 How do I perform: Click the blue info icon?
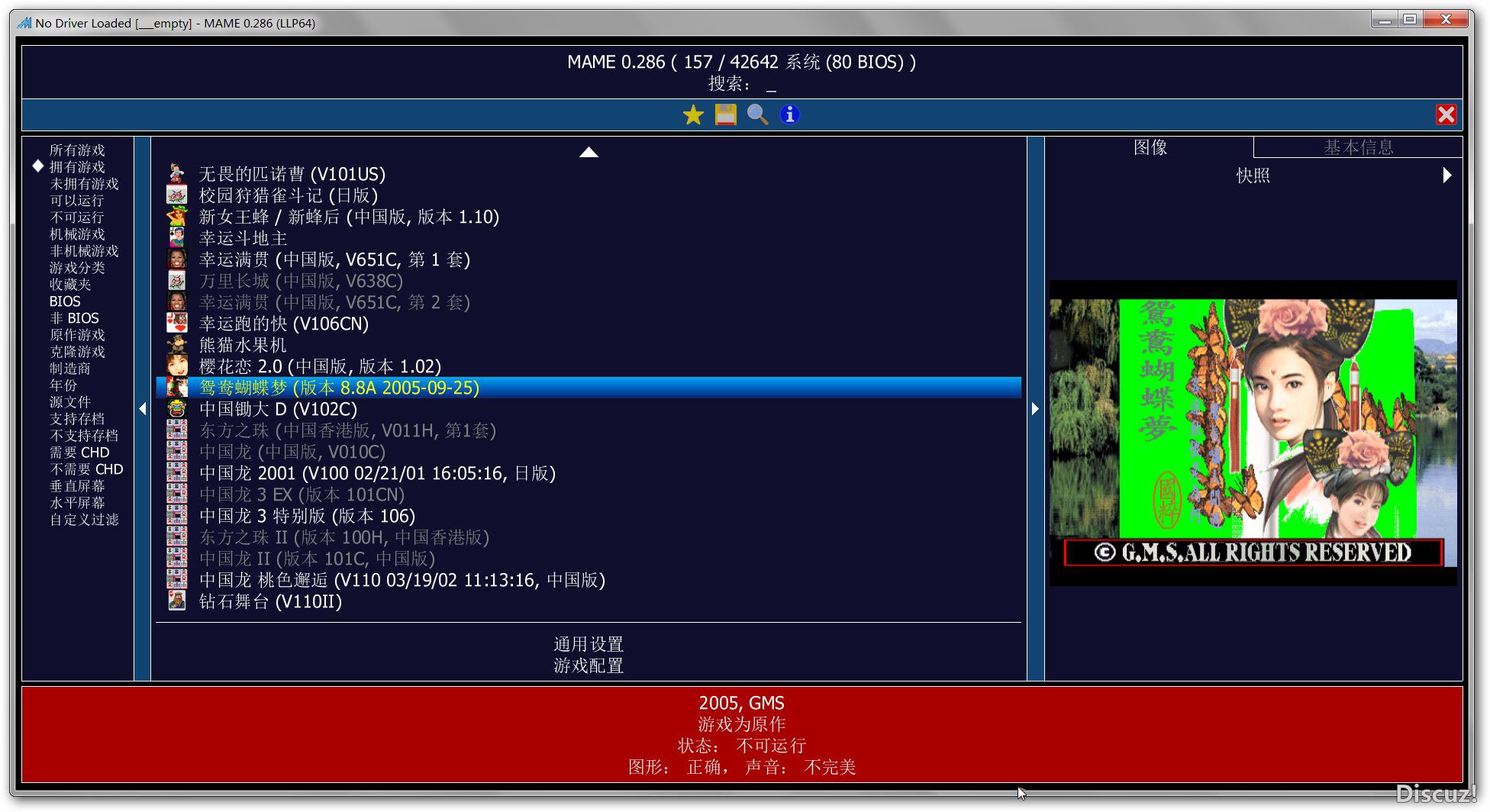[789, 115]
